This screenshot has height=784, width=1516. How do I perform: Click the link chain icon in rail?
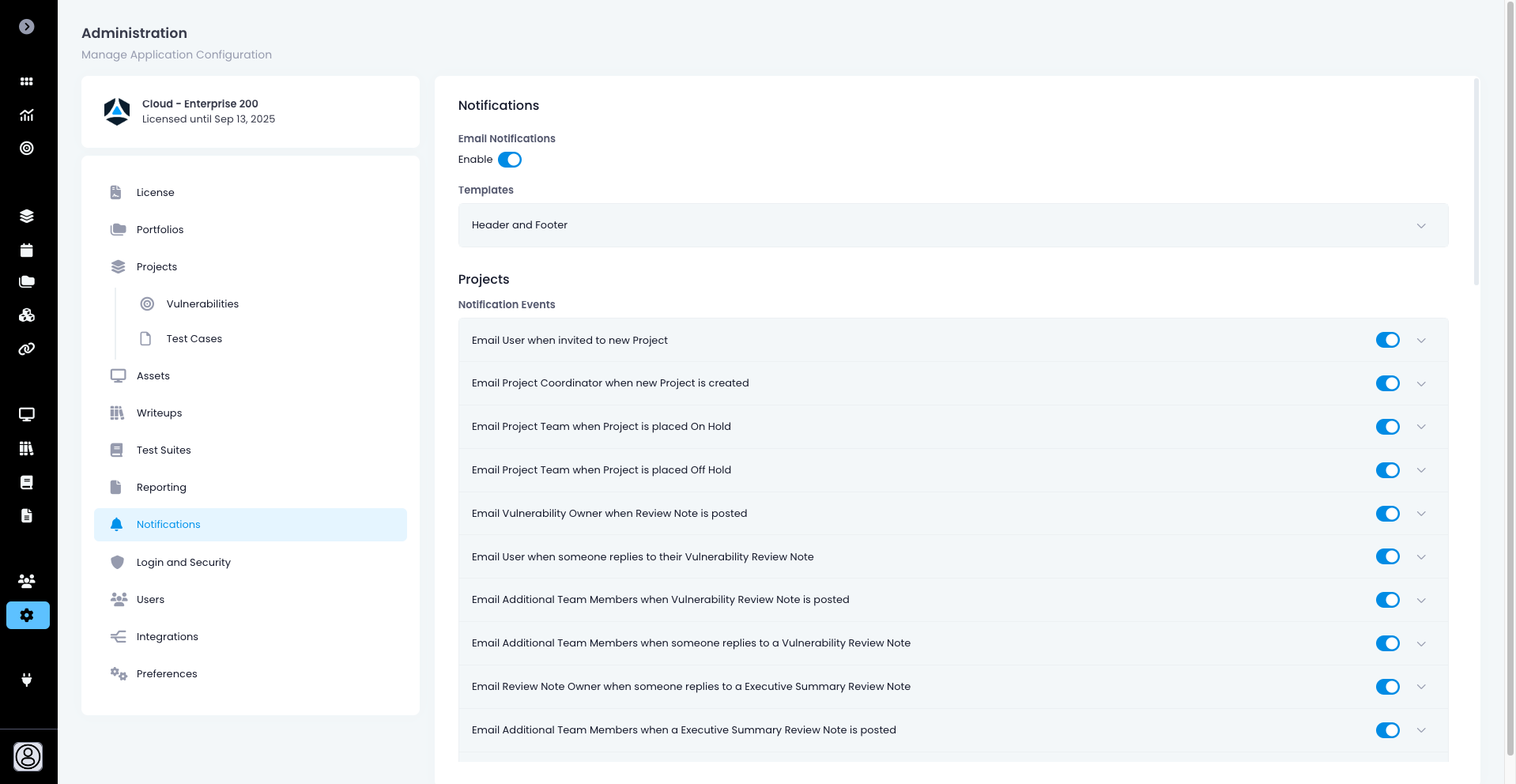pyautogui.click(x=27, y=349)
